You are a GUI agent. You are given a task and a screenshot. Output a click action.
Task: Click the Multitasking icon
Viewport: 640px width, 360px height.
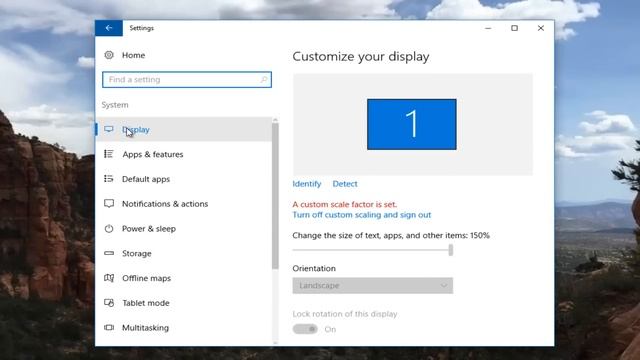109,327
